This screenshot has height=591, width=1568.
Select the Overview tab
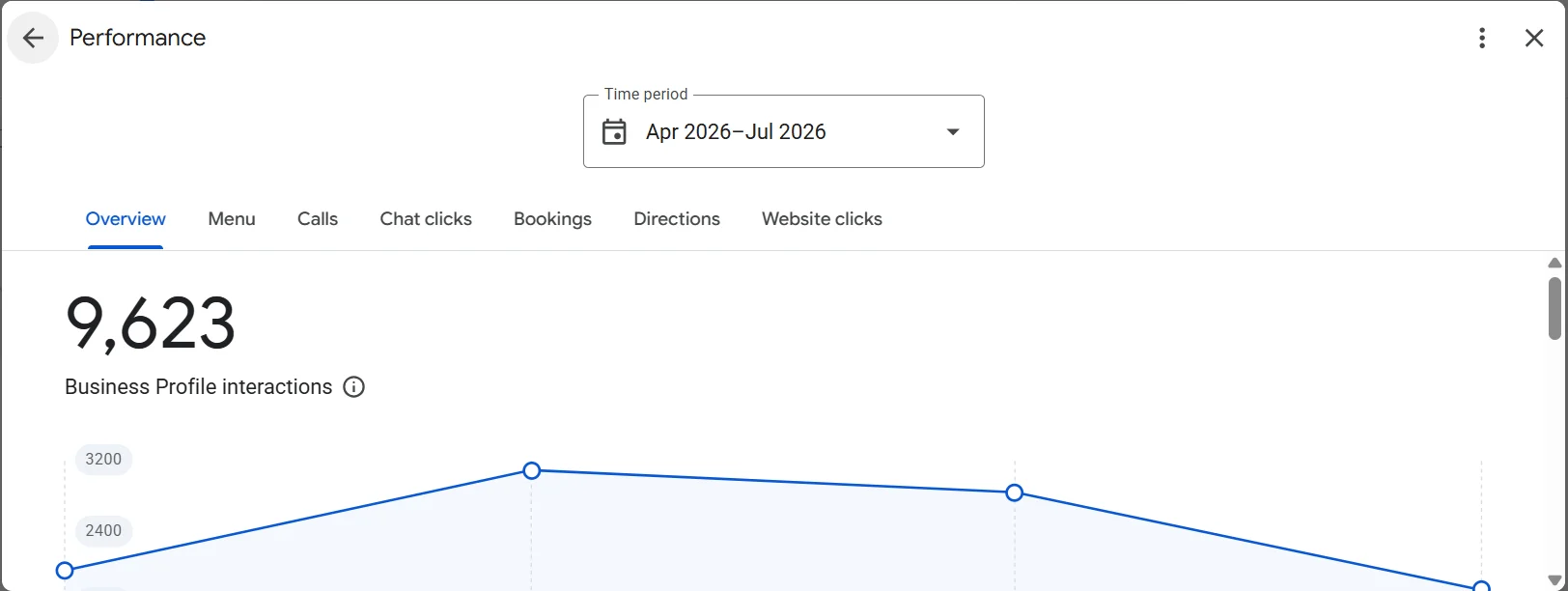tap(126, 219)
